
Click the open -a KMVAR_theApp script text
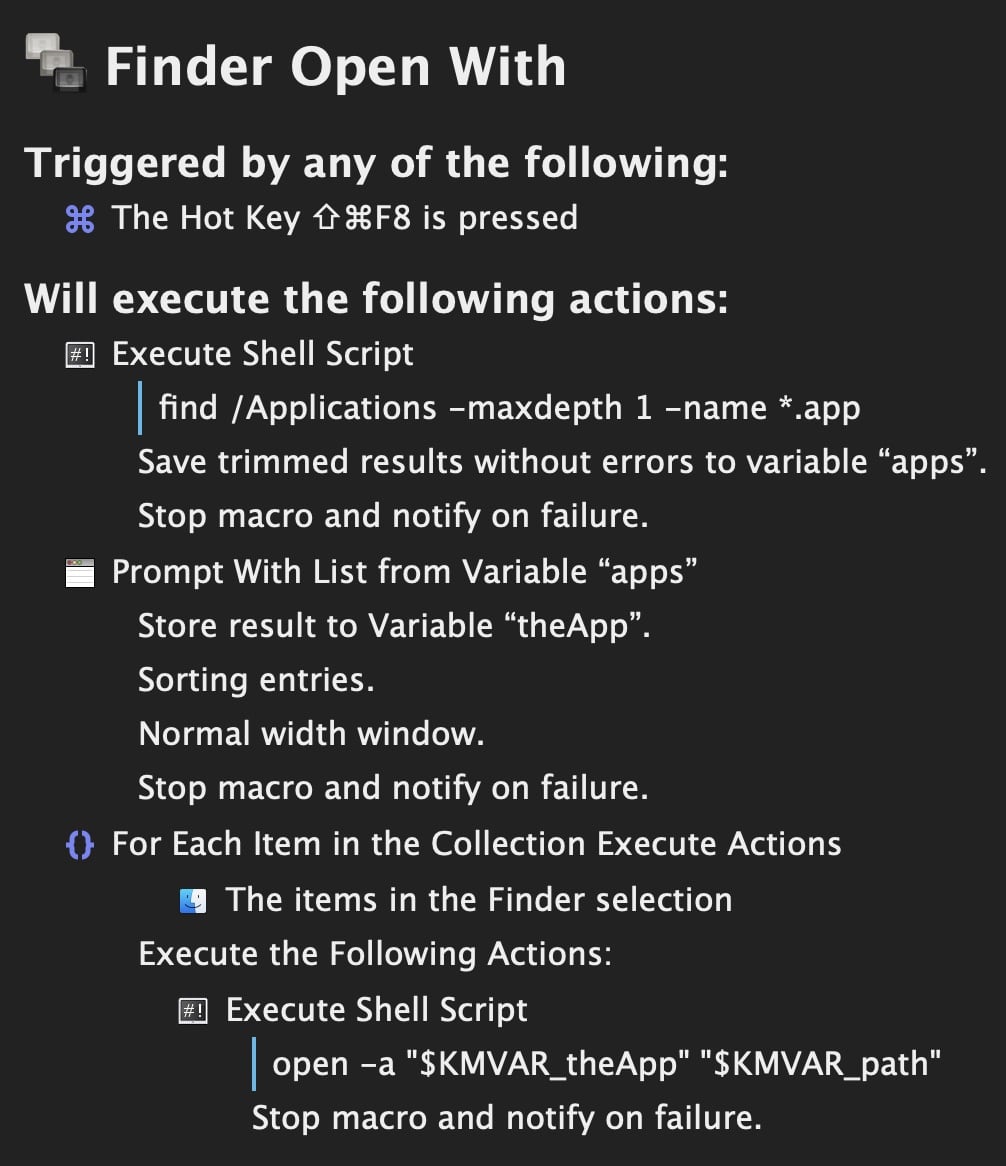coord(607,1064)
